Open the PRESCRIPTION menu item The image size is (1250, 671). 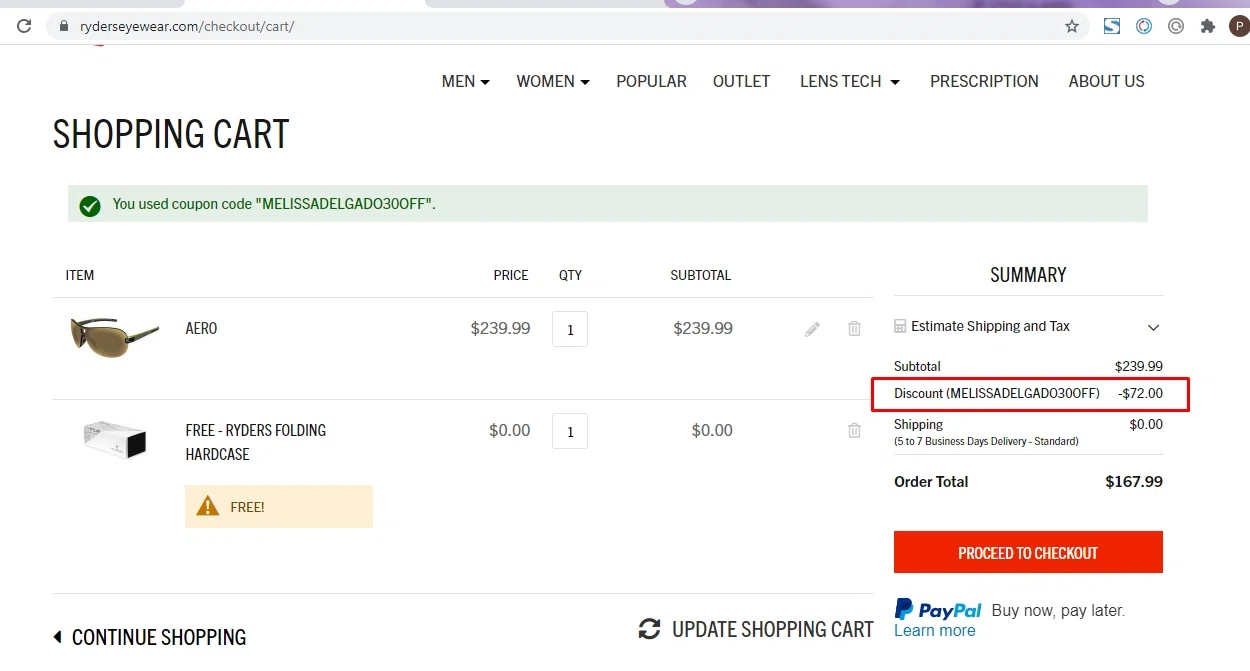coord(984,81)
